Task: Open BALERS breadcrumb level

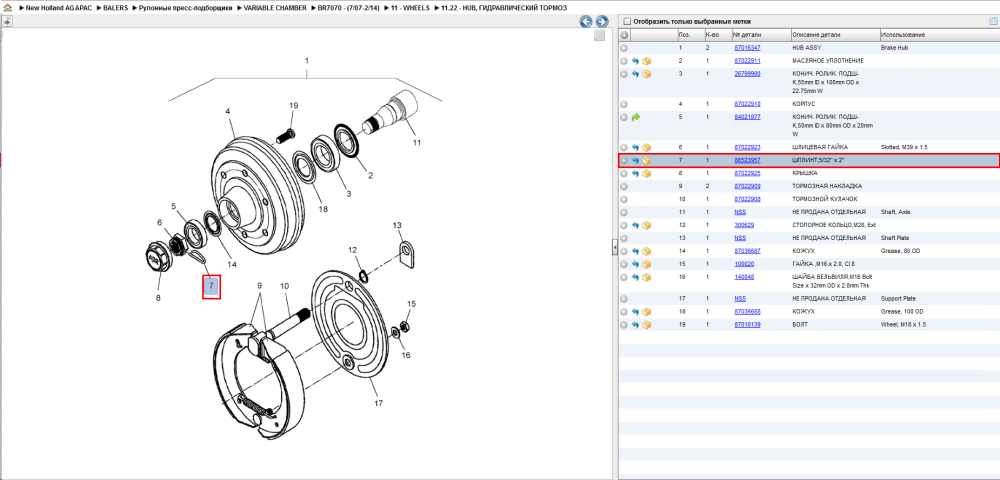Action: click(115, 8)
